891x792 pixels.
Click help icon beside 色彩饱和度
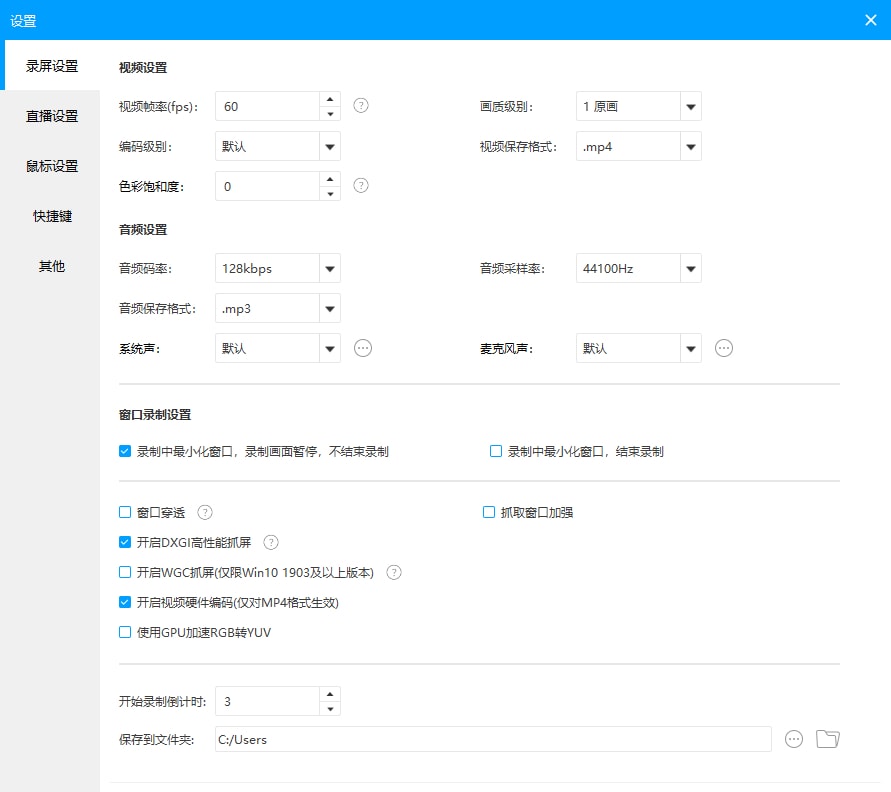[361, 185]
